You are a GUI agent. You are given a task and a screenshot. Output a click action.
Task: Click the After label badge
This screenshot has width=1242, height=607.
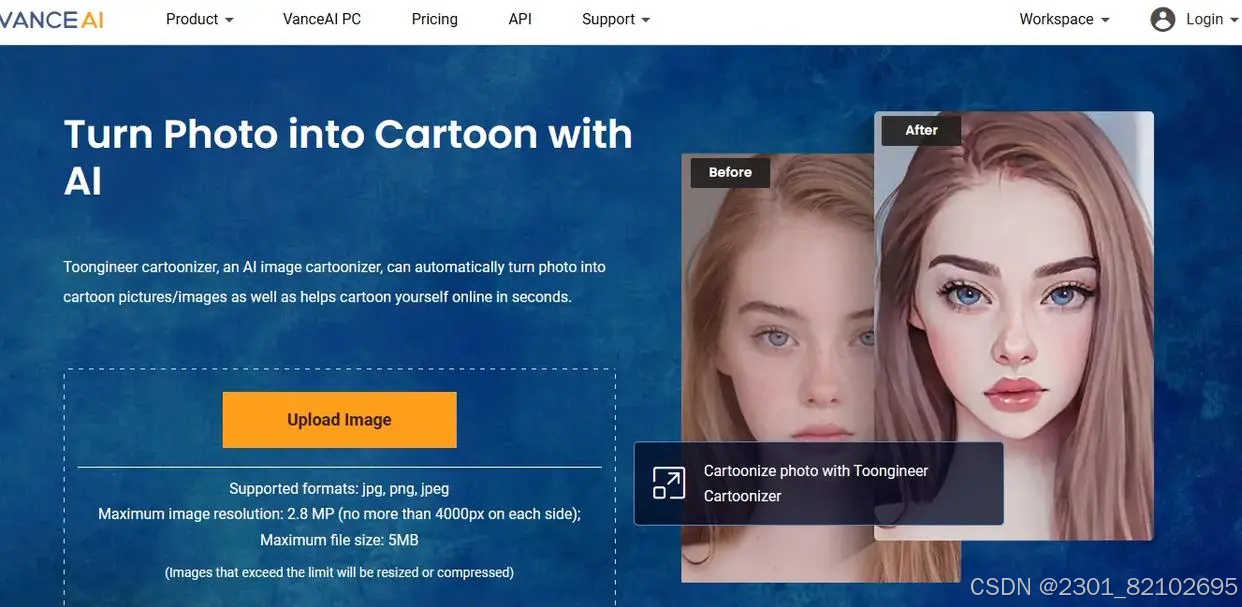[921, 130]
